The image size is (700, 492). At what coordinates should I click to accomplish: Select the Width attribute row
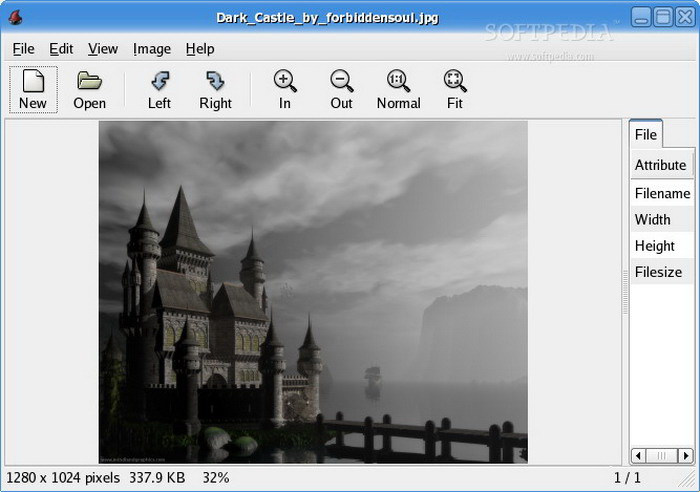pyautogui.click(x=662, y=219)
